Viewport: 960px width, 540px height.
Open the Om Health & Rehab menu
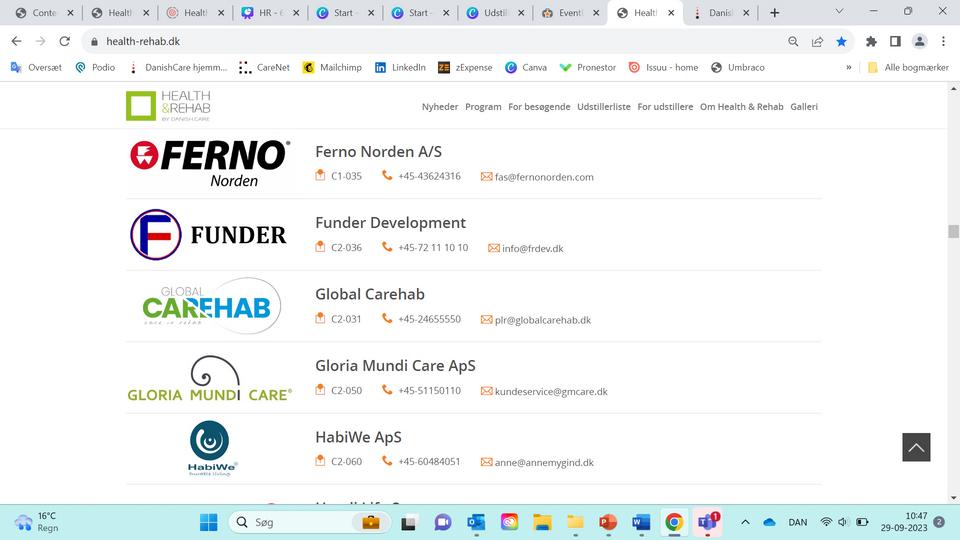coord(741,107)
